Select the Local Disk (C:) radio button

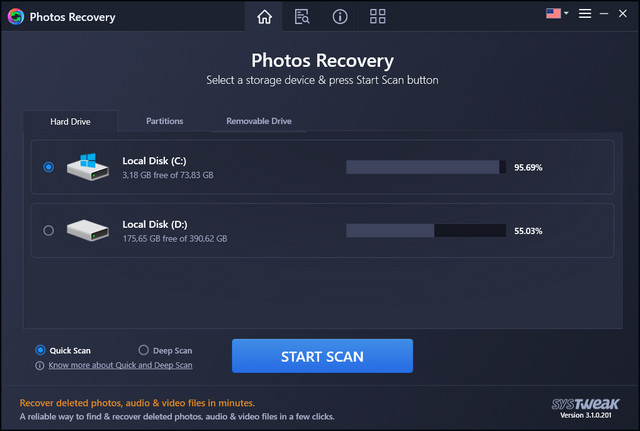[48, 167]
